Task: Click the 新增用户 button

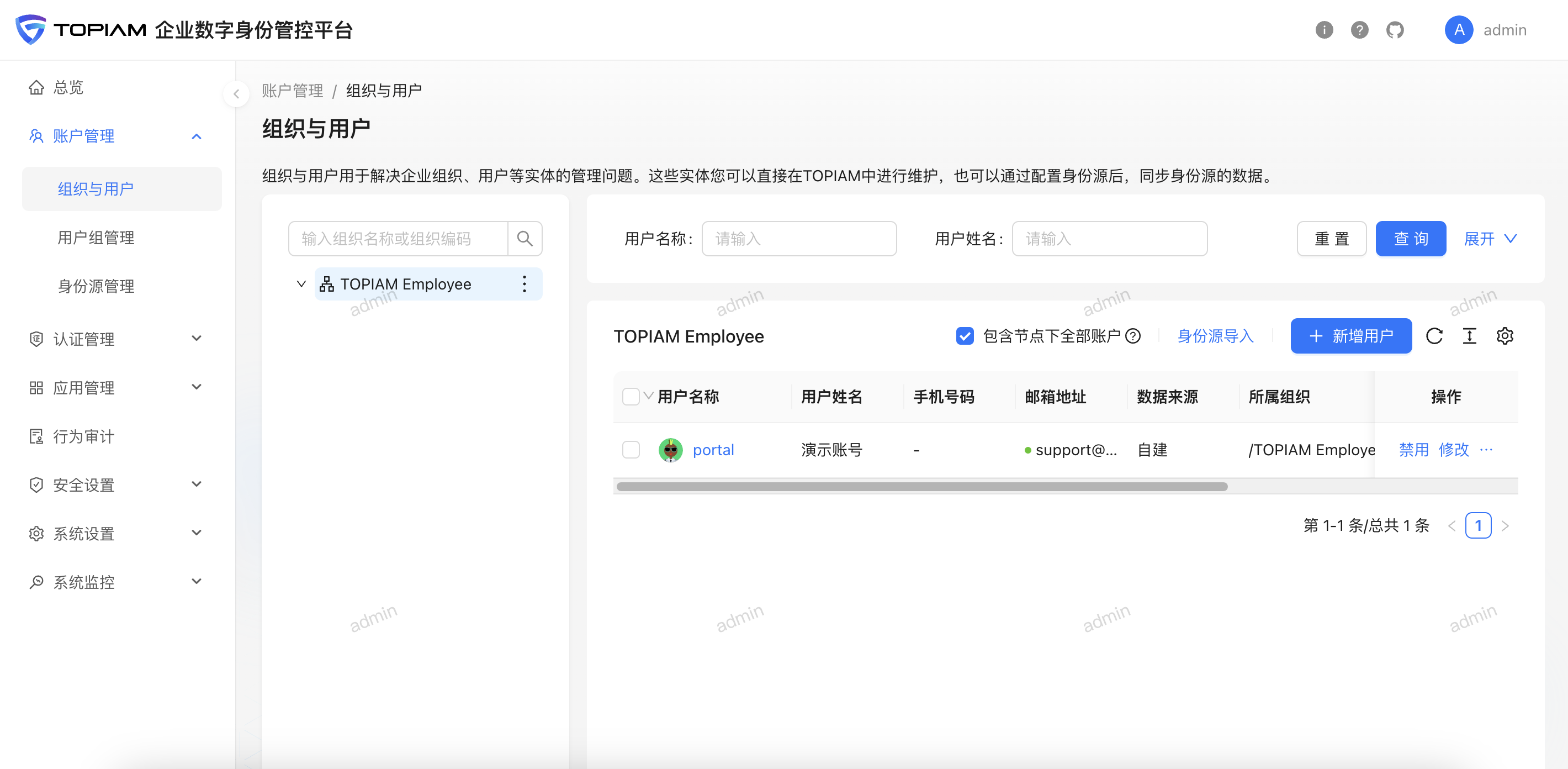Action: point(1350,336)
